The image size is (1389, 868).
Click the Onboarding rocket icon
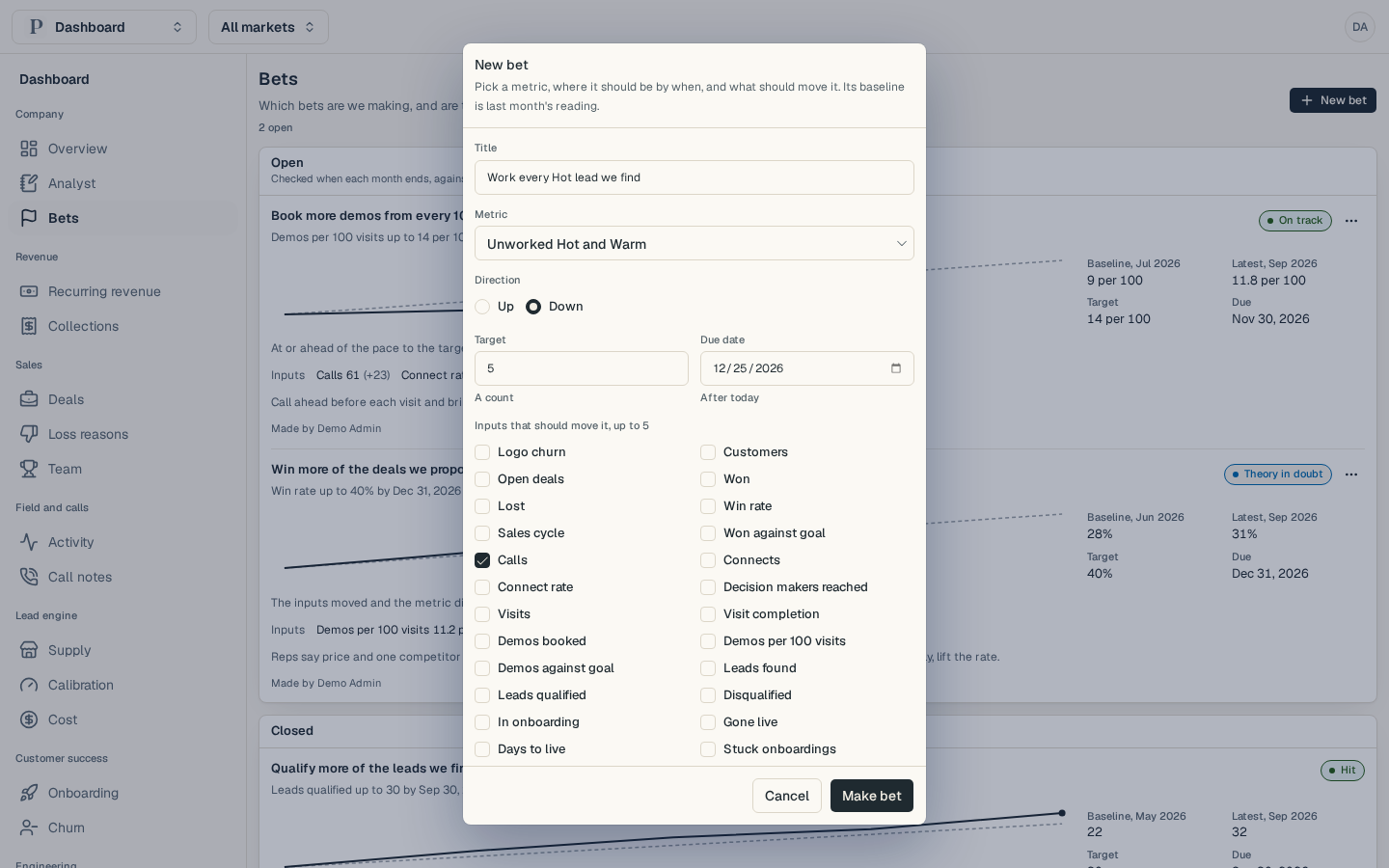29,793
